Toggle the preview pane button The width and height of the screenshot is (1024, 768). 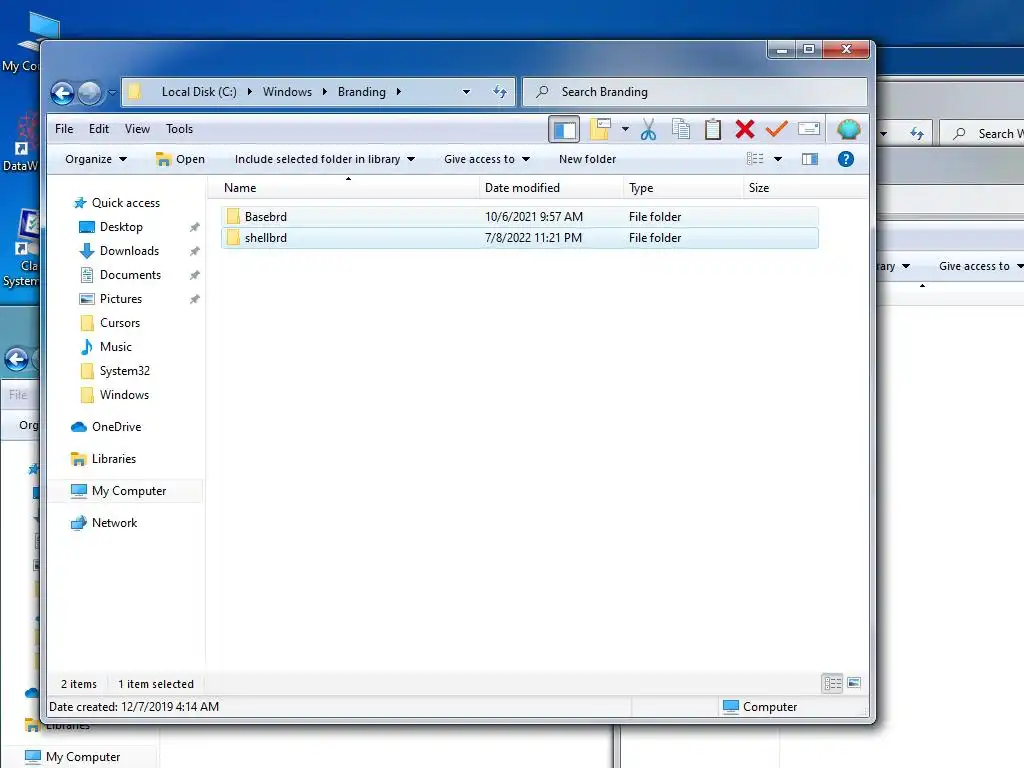[810, 159]
